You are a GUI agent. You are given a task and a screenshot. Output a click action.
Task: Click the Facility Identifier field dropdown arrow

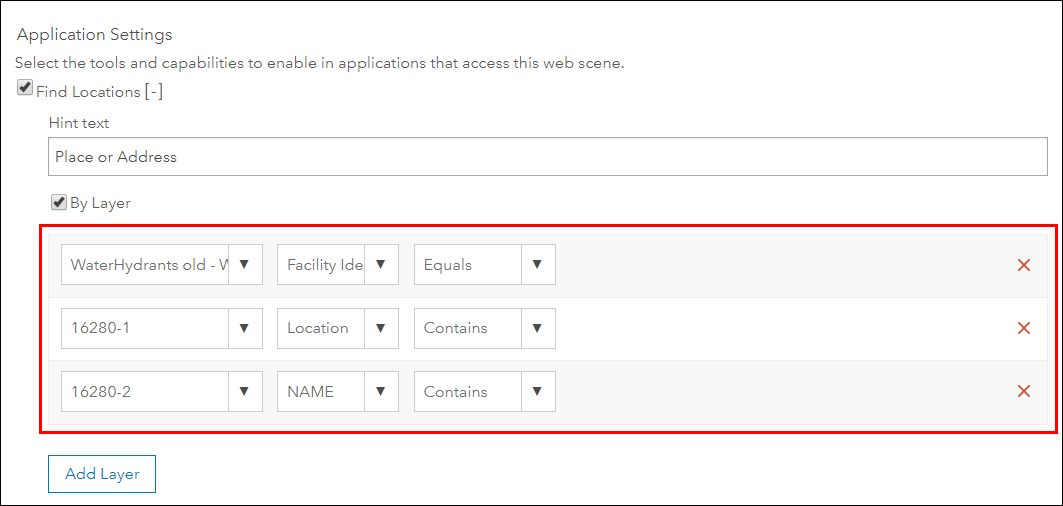381,265
